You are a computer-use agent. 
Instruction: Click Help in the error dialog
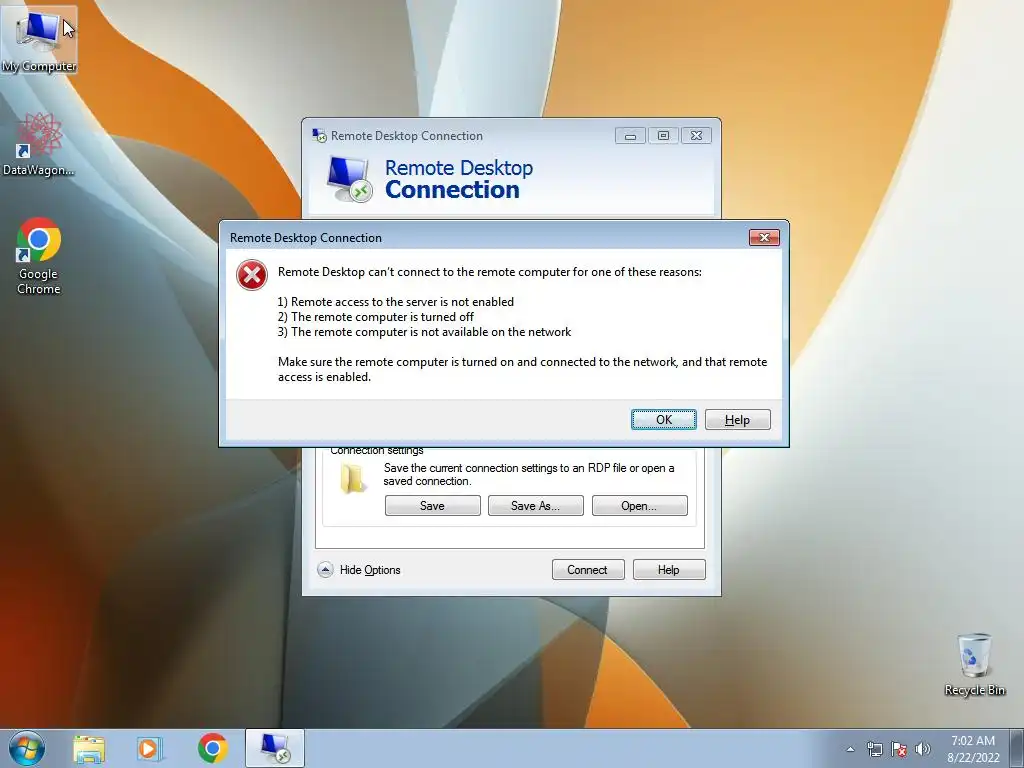tap(737, 419)
